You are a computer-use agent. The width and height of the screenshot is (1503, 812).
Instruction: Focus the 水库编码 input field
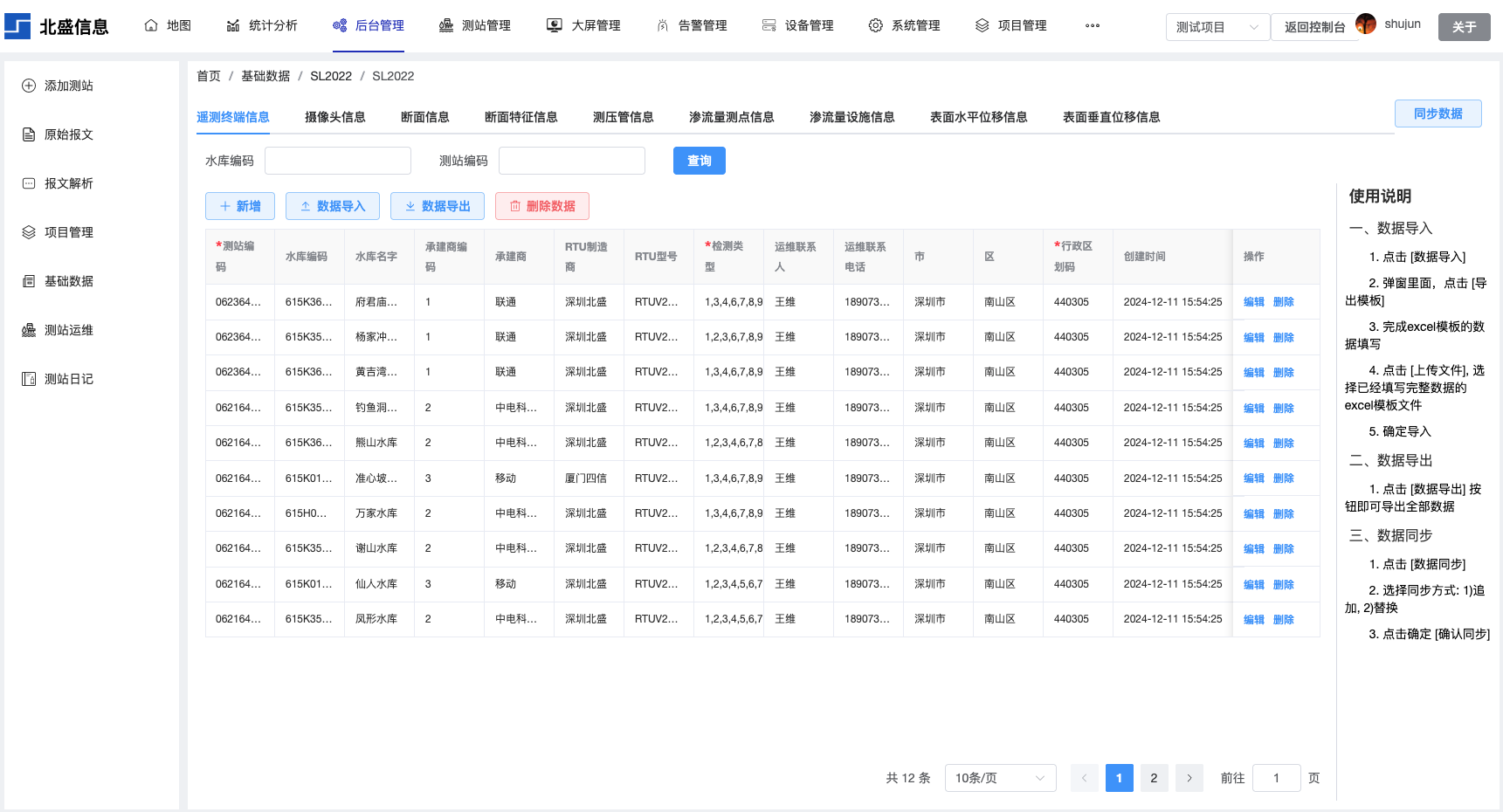coord(337,161)
